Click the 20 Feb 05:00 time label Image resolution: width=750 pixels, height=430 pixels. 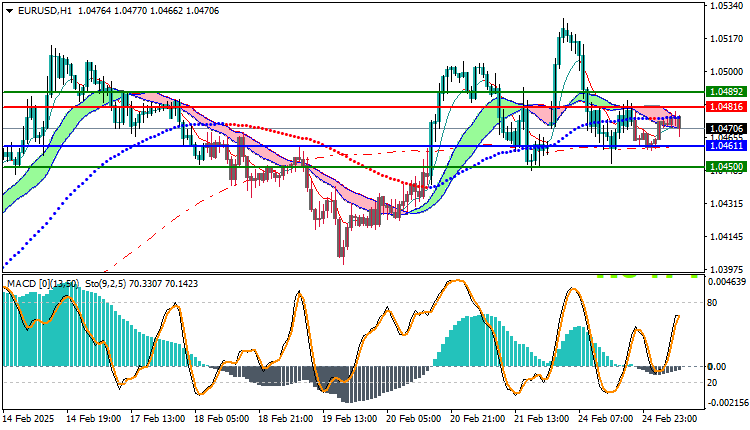414,419
